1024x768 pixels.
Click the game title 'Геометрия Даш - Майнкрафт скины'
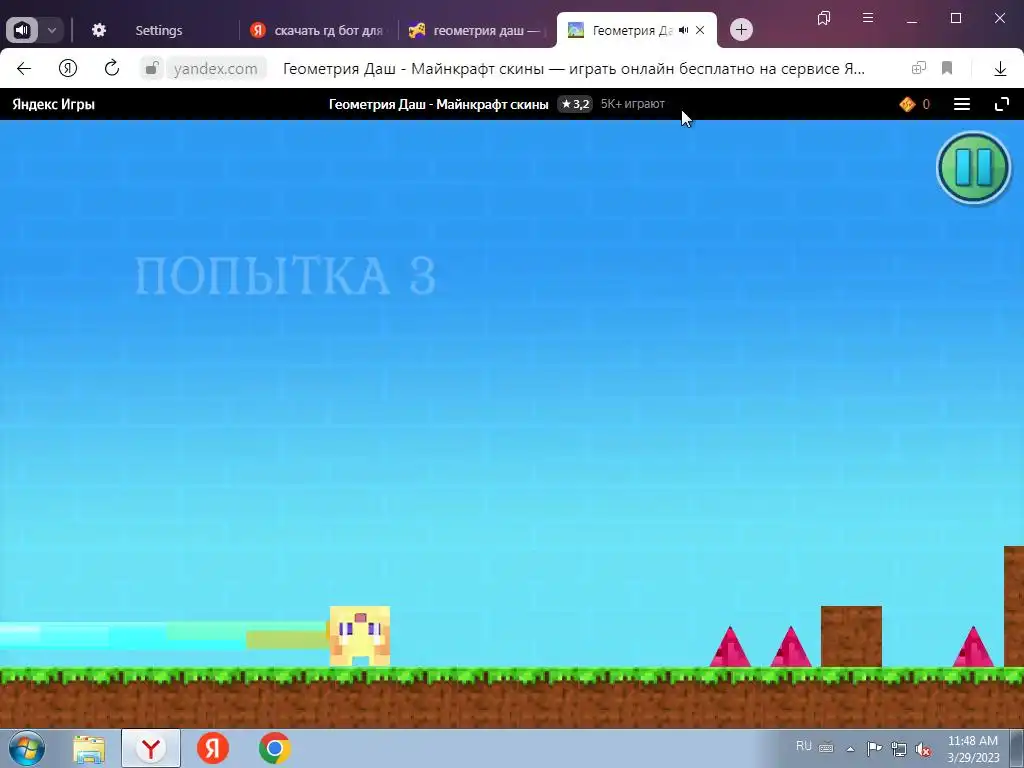pyautogui.click(x=438, y=104)
